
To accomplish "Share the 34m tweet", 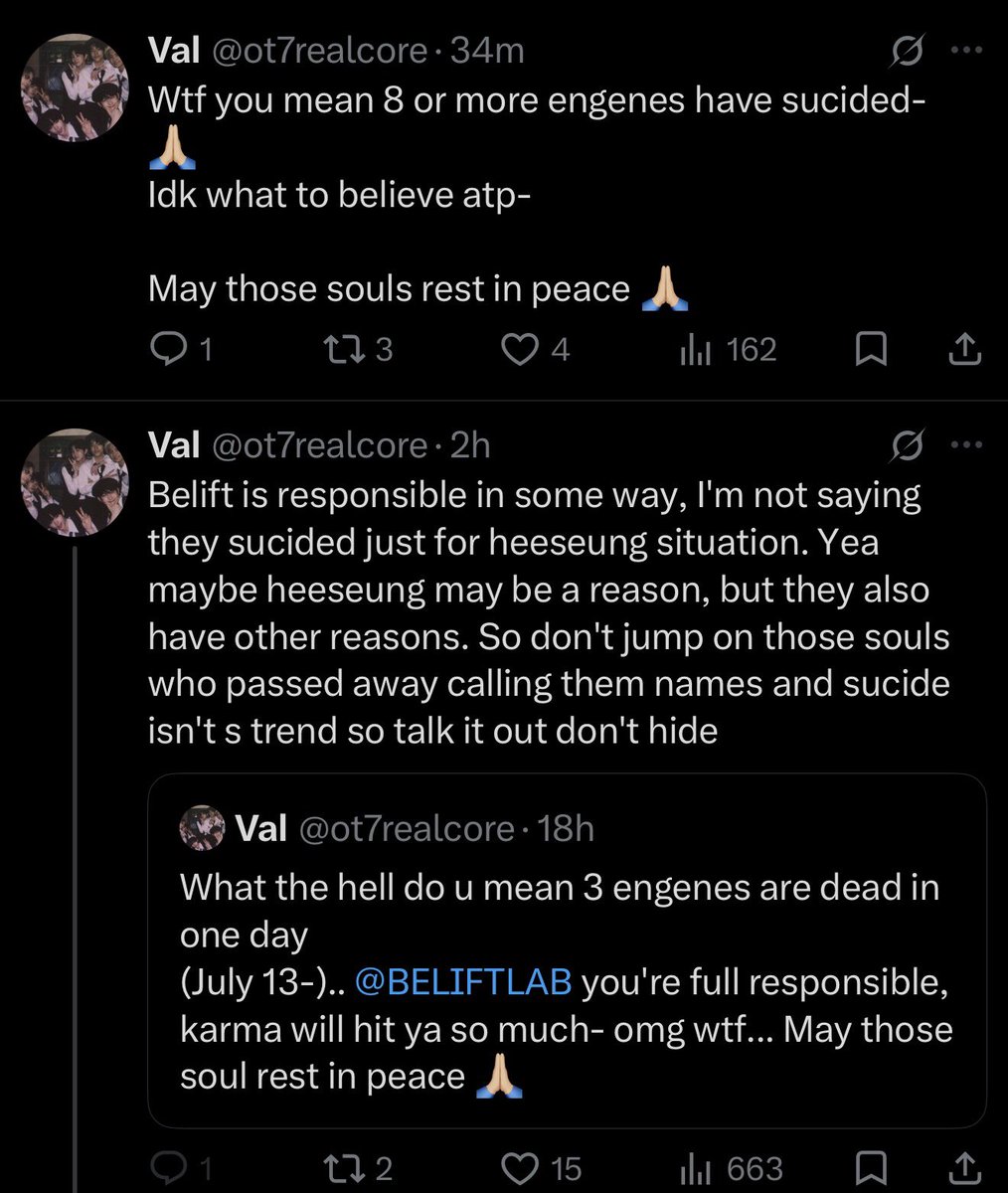I will tap(966, 349).
